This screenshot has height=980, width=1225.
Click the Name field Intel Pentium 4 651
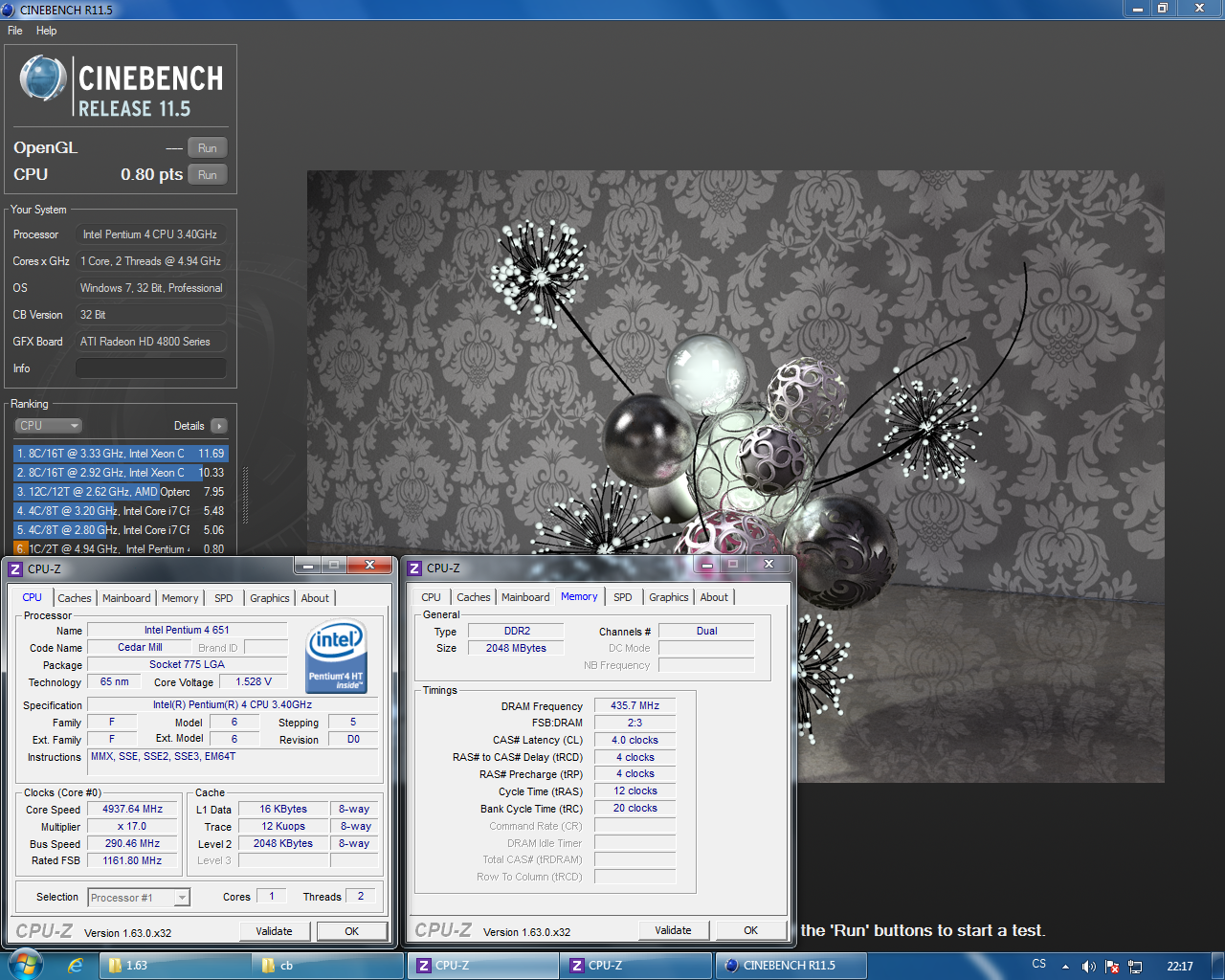coord(187,630)
